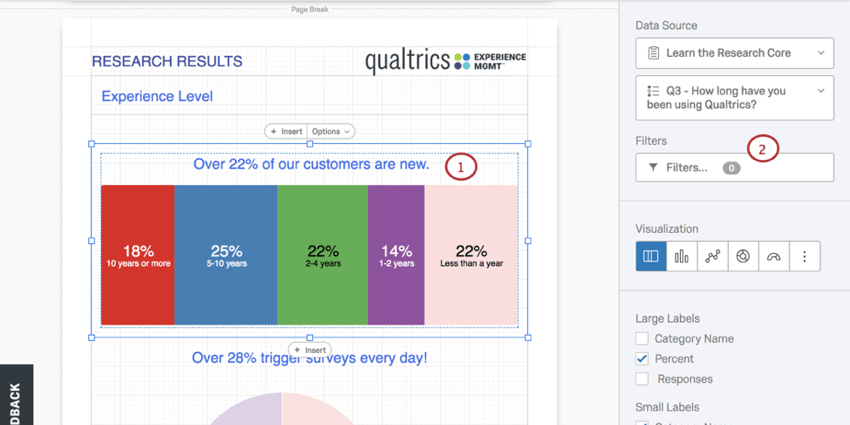Image resolution: width=850 pixels, height=425 pixels.
Task: Click the blue 5-10 years bar segment
Action: [226, 256]
